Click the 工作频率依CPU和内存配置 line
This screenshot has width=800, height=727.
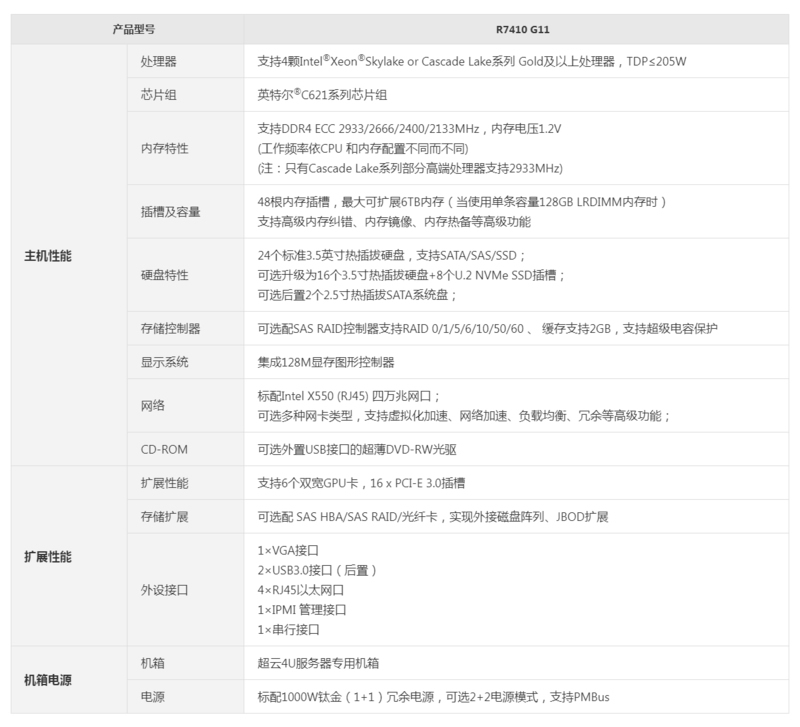(x=363, y=148)
